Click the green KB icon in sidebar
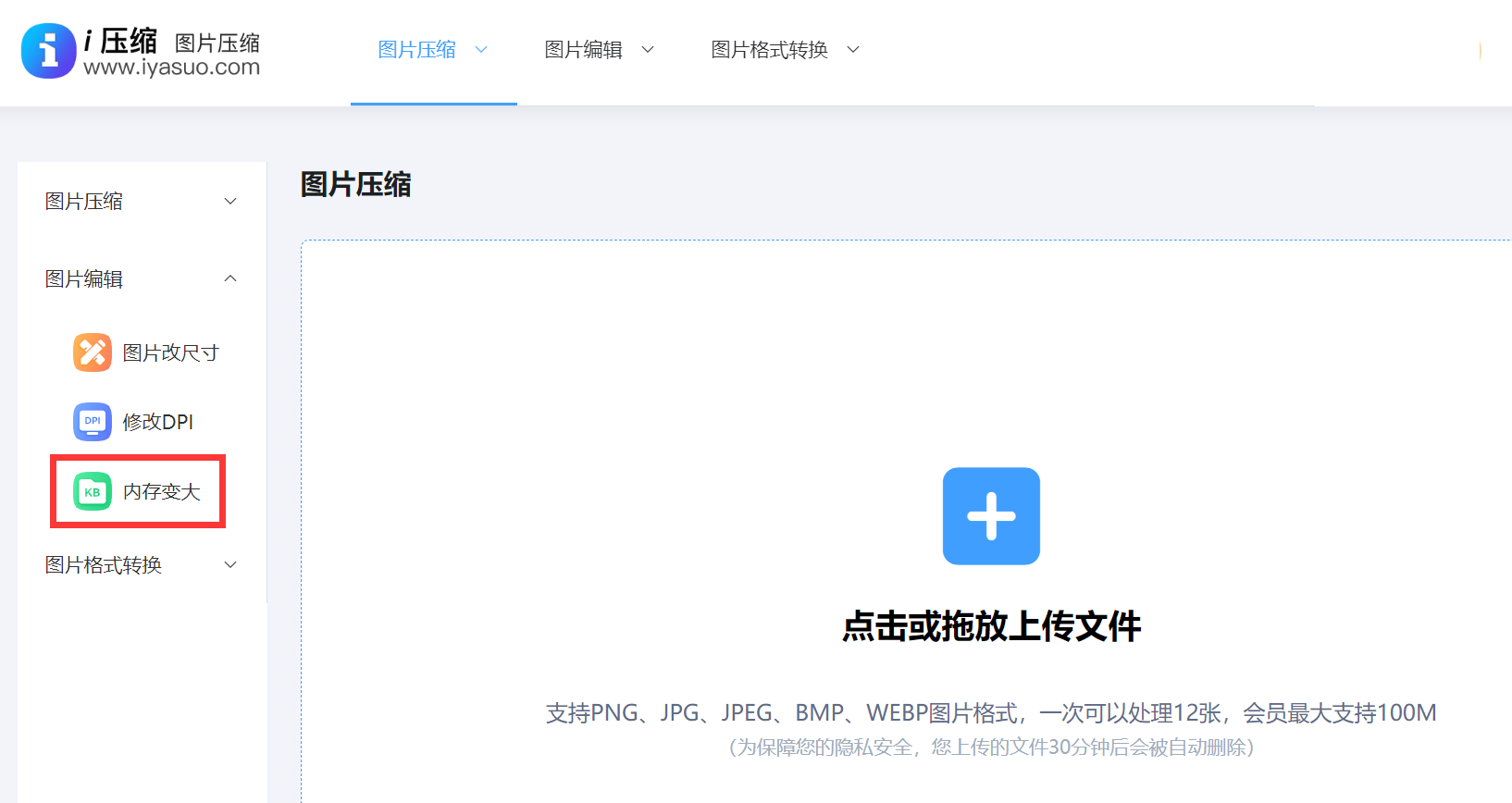Screen dimensions: 1512x803 [93, 492]
